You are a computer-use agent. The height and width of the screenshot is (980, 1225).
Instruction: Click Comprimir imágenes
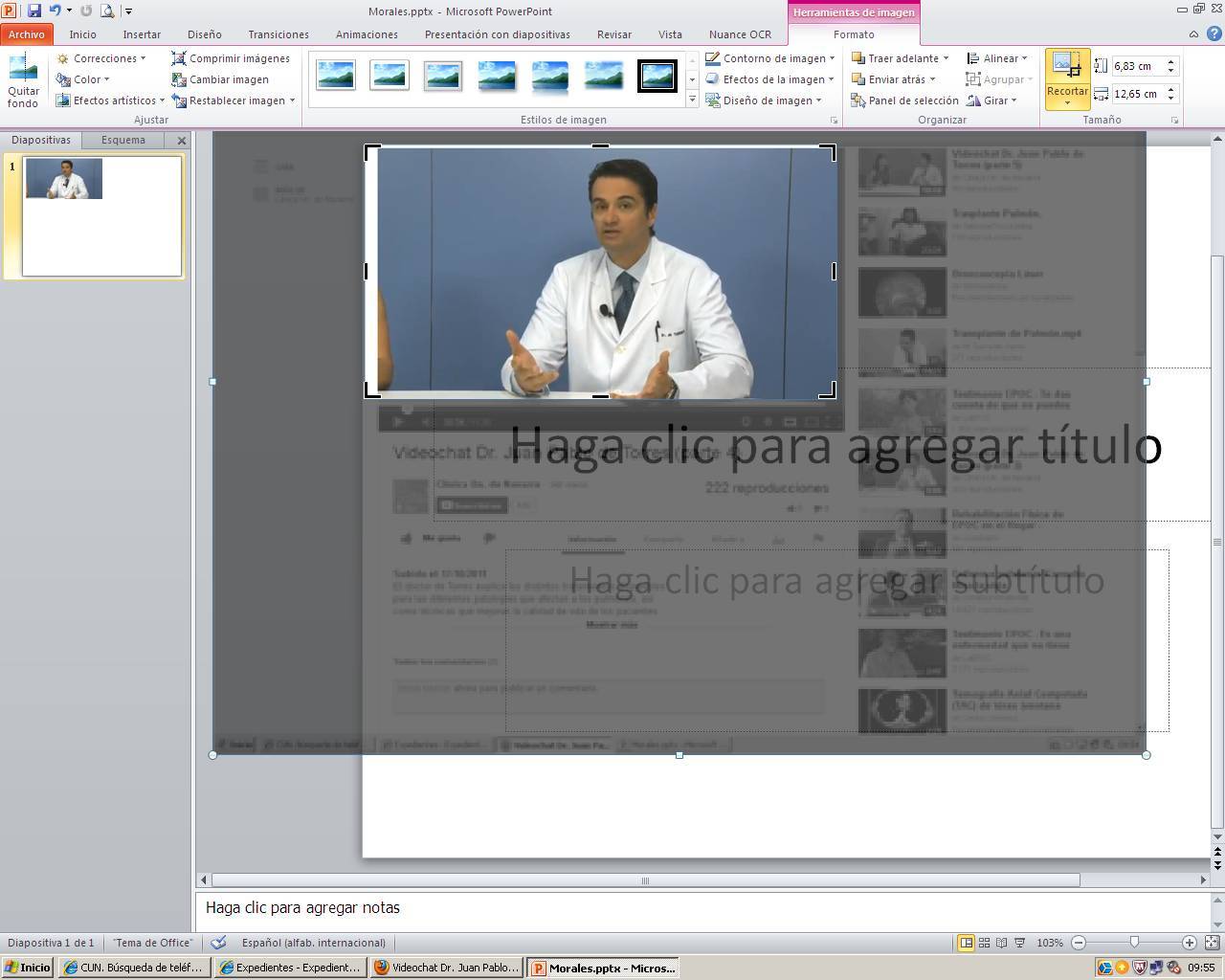pos(231,58)
